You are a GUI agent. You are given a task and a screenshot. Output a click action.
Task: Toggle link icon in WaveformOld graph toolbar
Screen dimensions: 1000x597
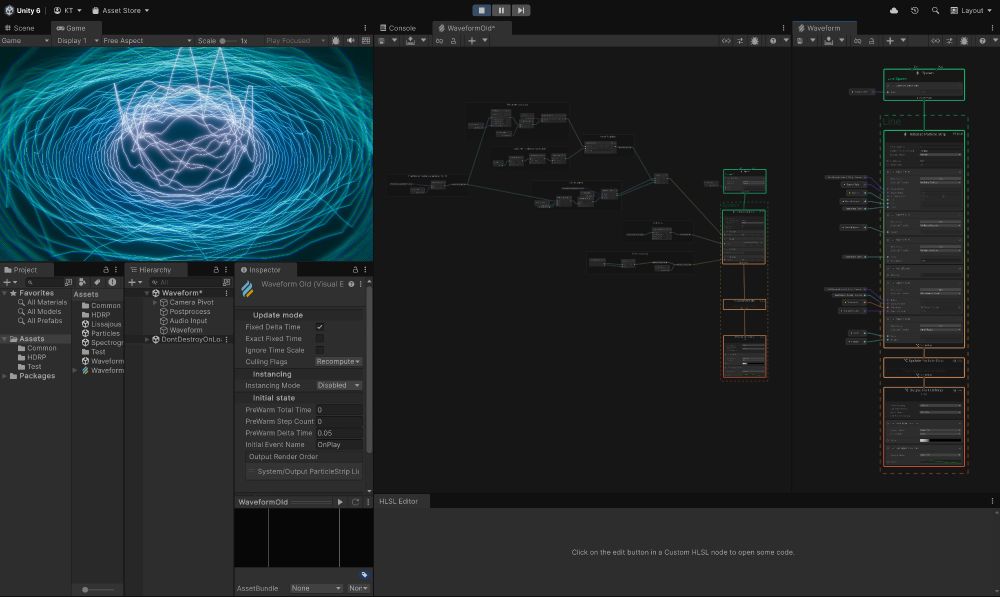click(x=439, y=41)
